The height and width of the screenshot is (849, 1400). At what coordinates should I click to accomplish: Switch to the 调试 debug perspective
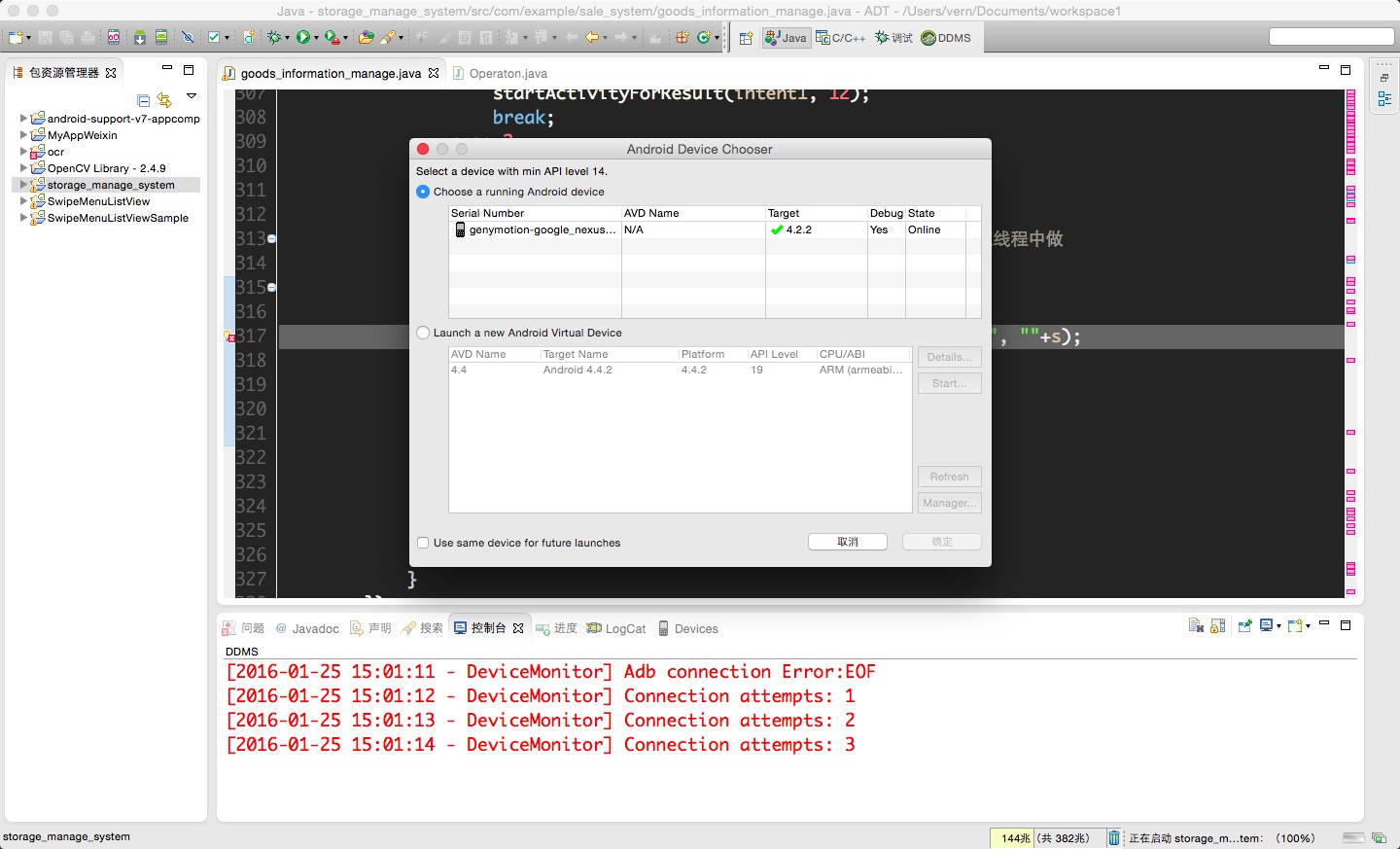[x=893, y=38]
